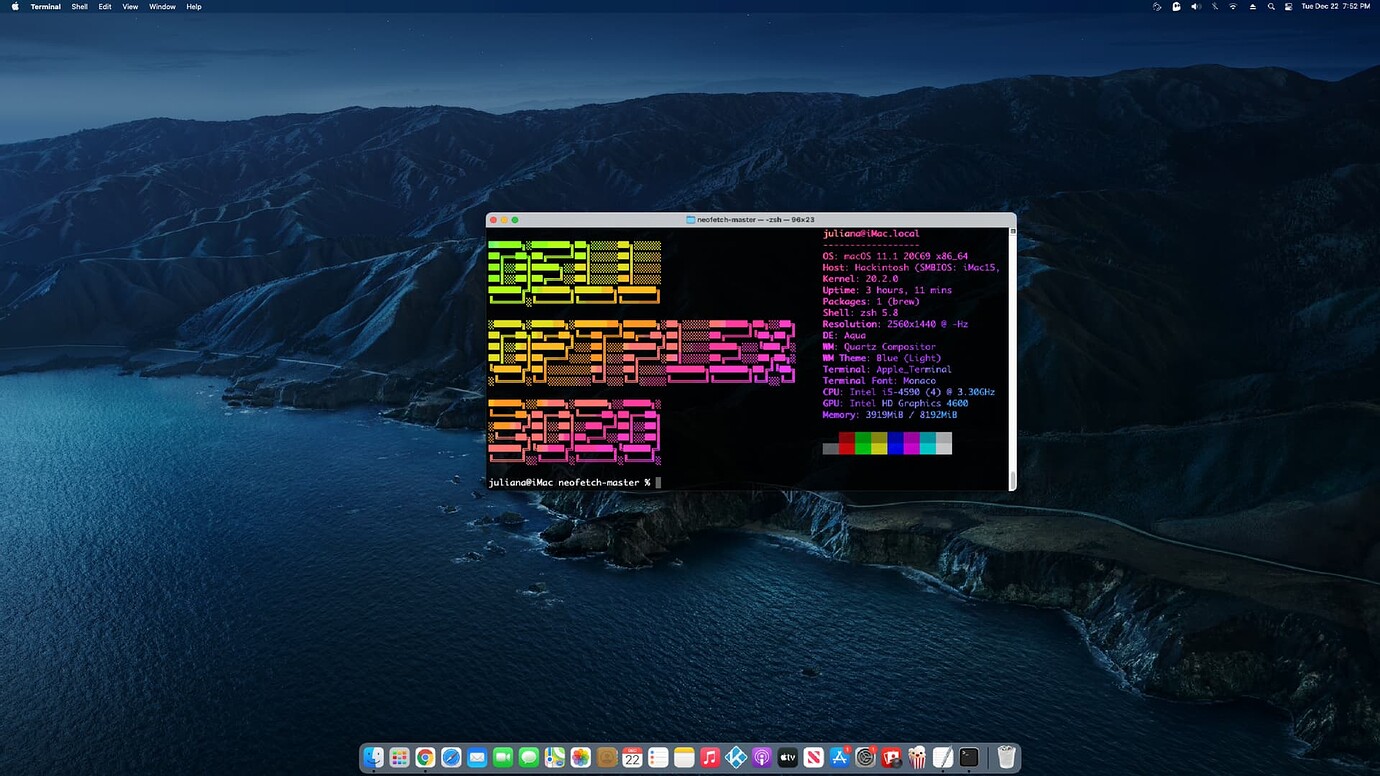1380x776 pixels.
Task: Toggle Bluetooth via its menu bar icon
Action: [1215, 6]
